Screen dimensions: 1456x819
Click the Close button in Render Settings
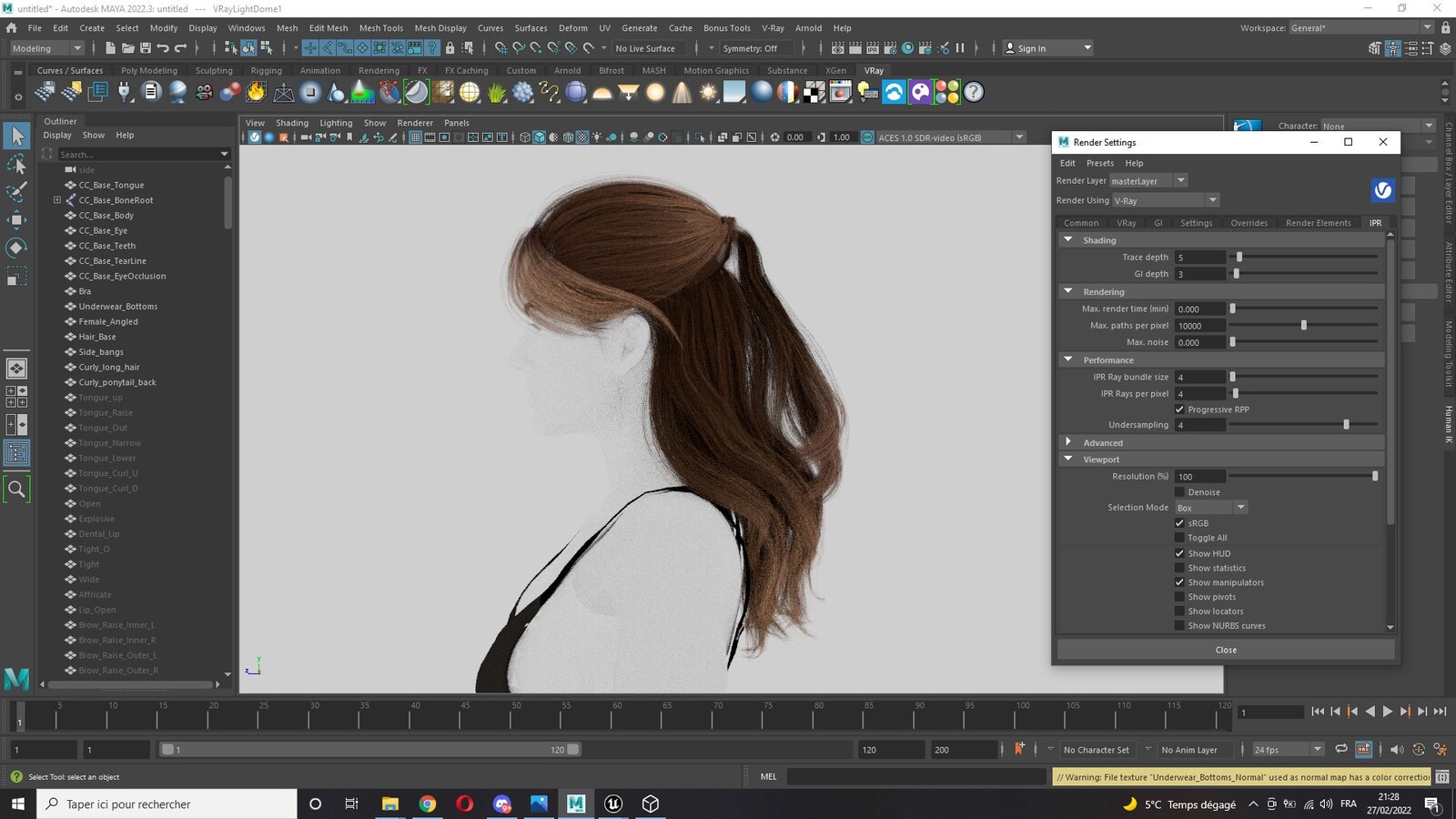[x=1226, y=650]
